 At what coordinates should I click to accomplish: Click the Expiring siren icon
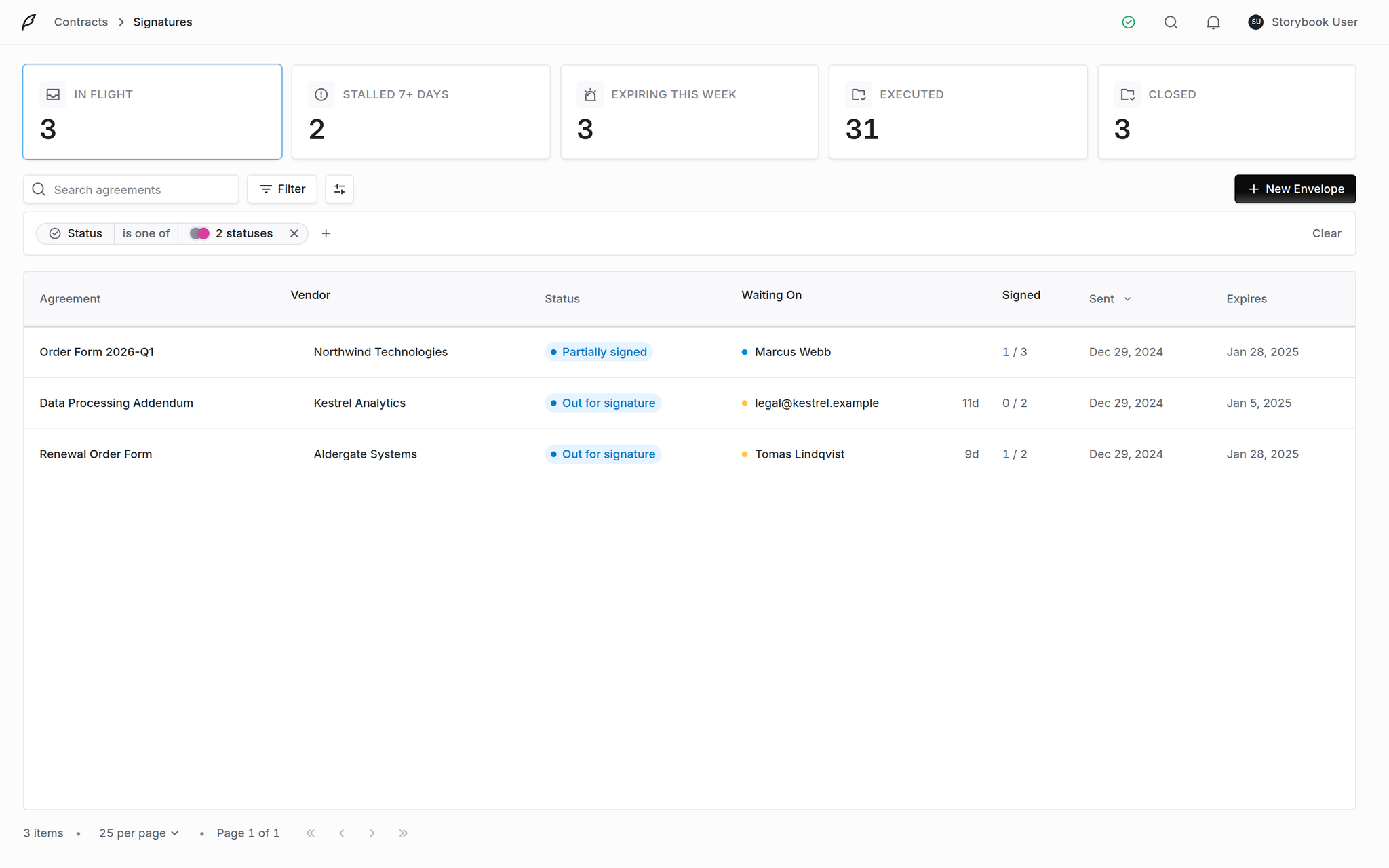tap(590, 94)
